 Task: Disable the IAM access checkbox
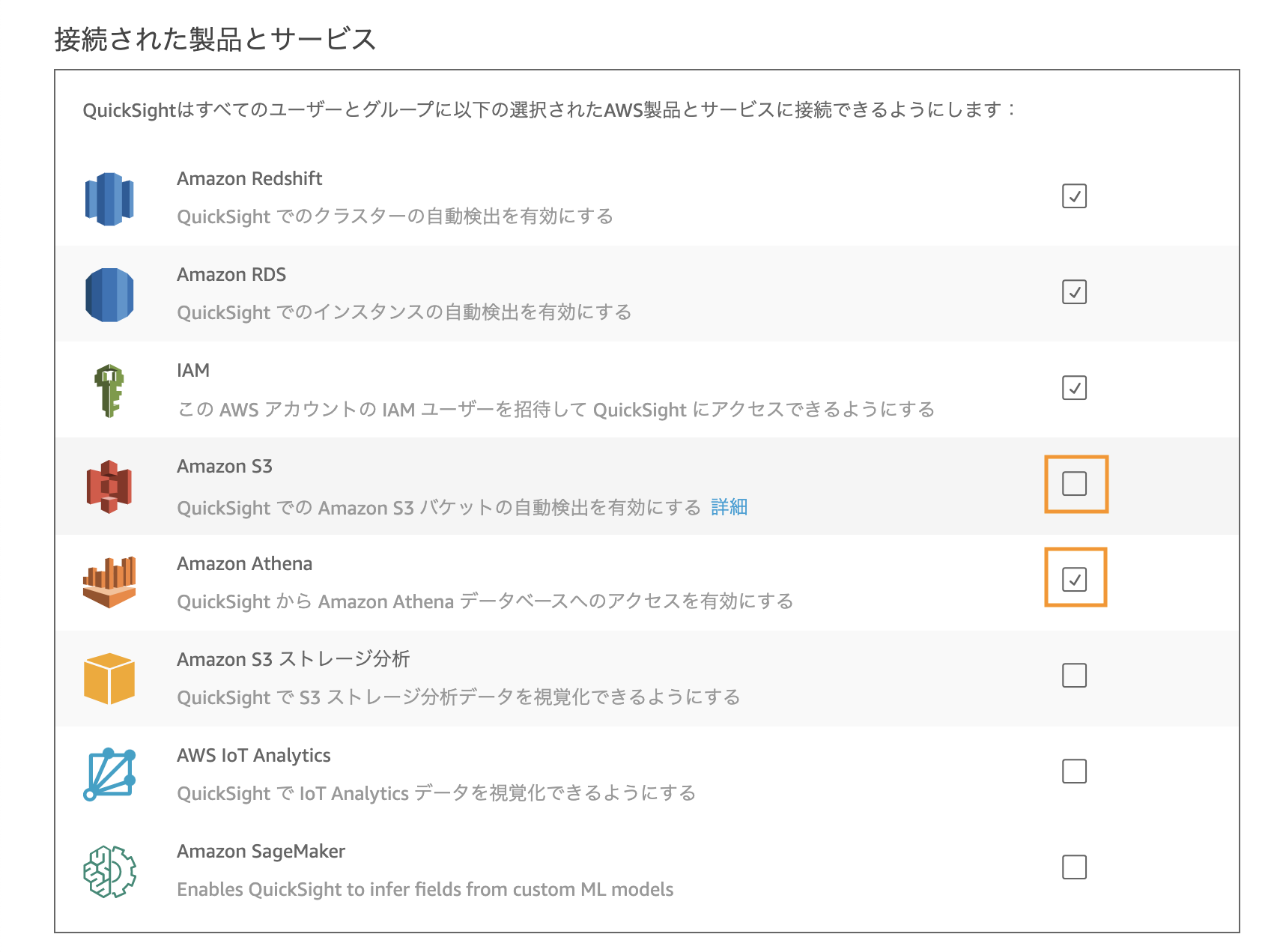click(x=1074, y=388)
